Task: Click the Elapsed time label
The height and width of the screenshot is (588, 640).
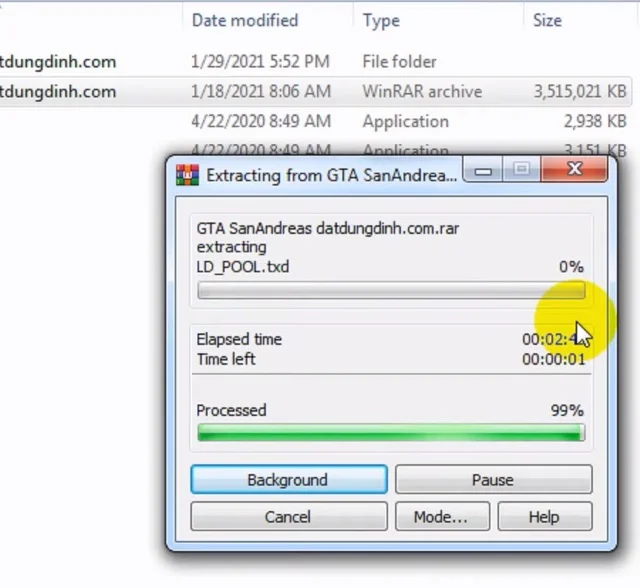Action: 239,339
